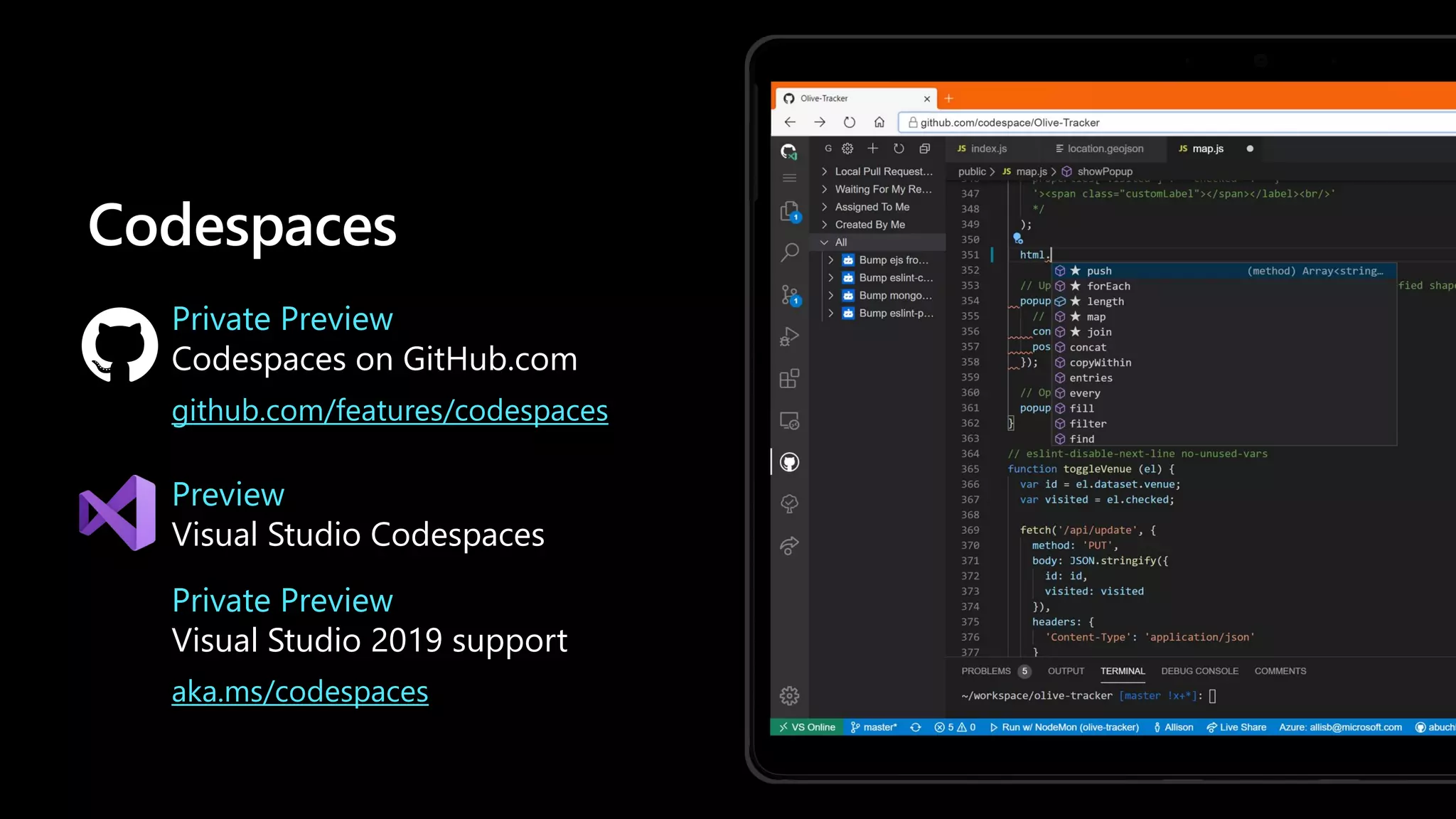Choose filter from autocomplete list
This screenshot has height=819, width=1456.
pos(1224,424)
